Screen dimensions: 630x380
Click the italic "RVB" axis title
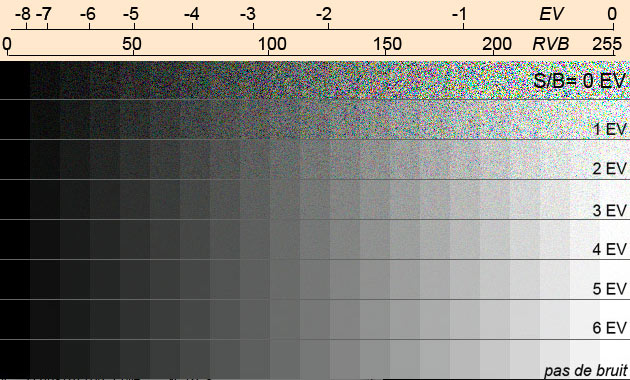551,44
